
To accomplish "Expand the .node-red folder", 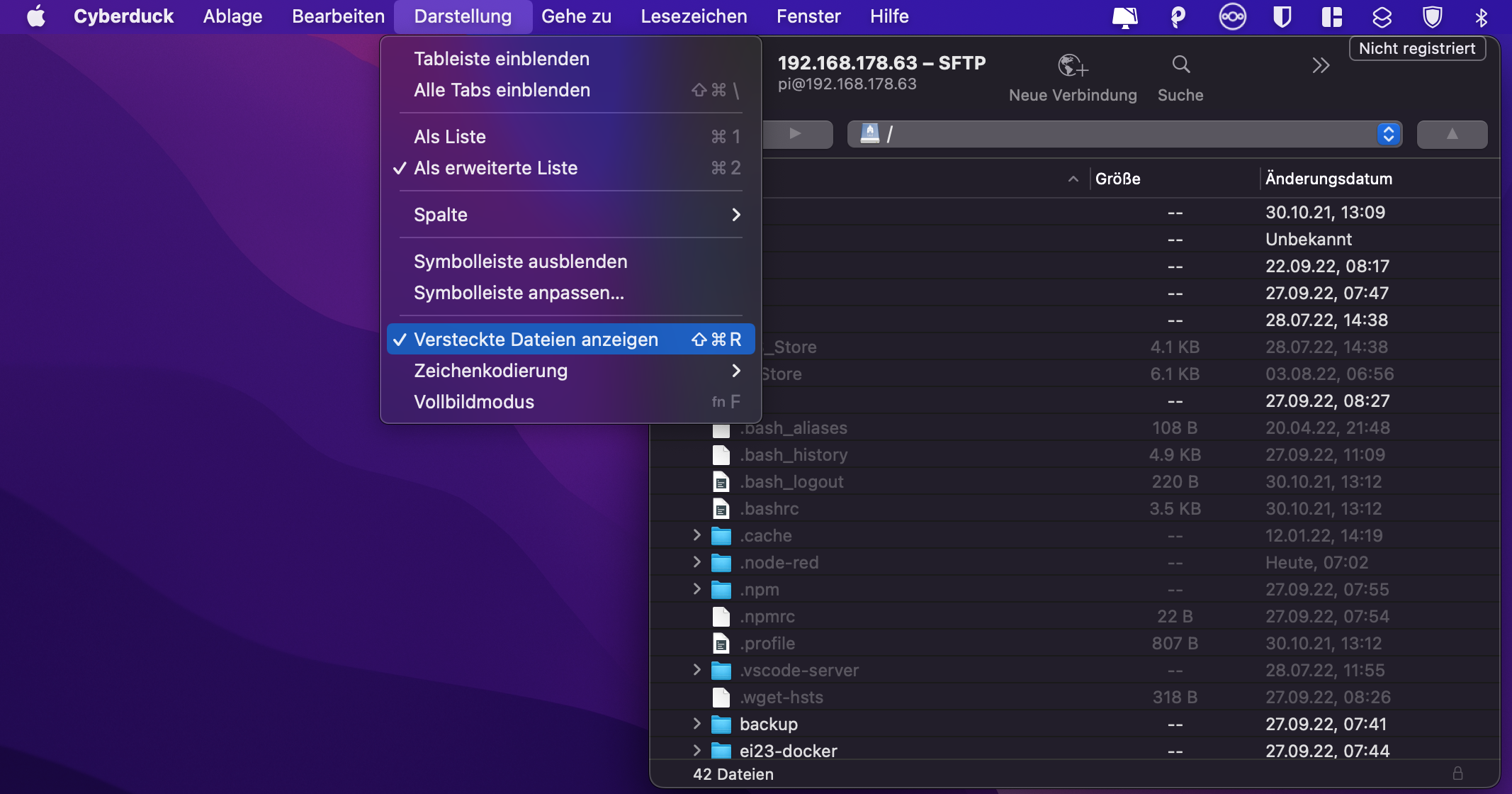I will click(696, 562).
